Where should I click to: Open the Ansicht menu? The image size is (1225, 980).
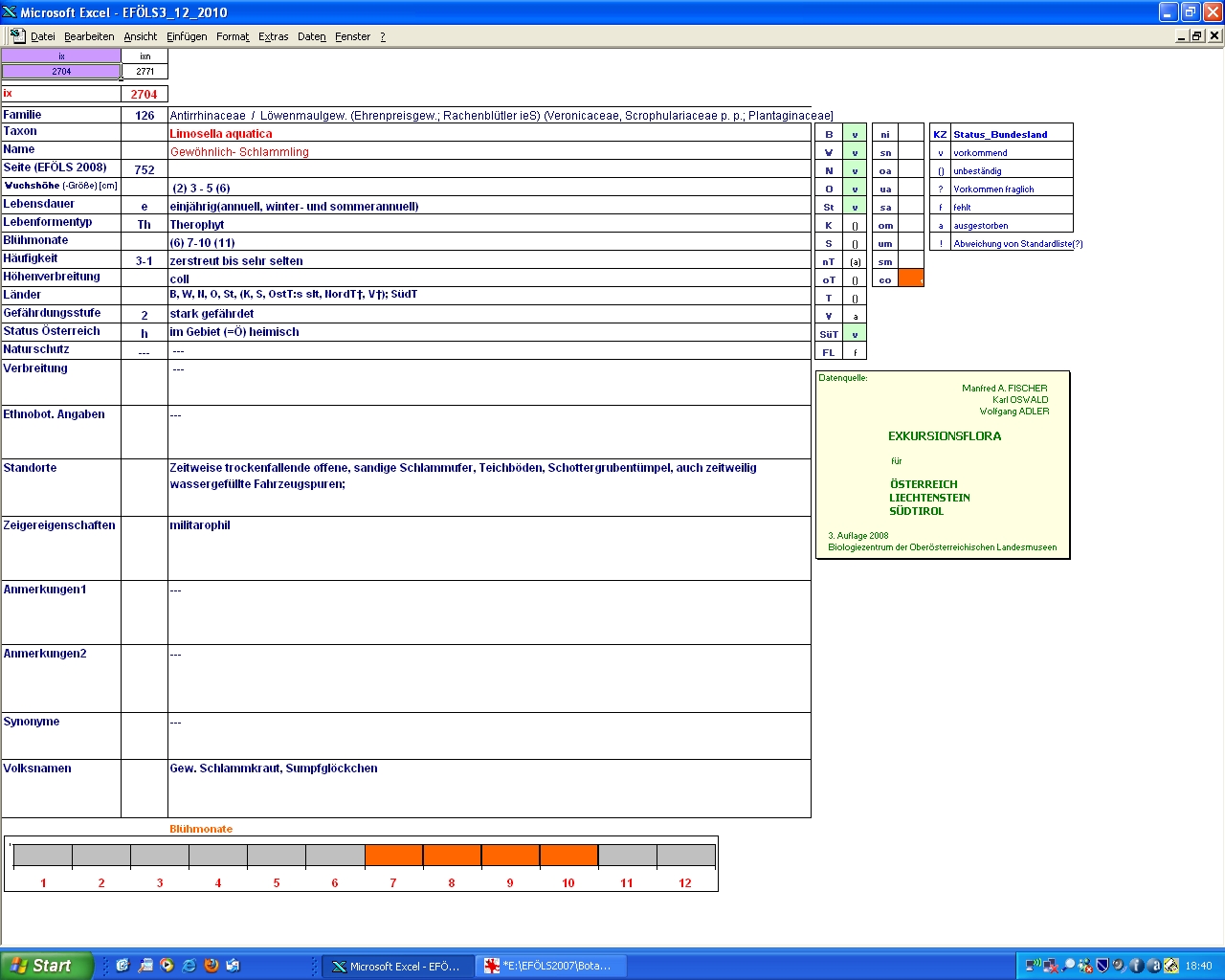pyautogui.click(x=140, y=36)
